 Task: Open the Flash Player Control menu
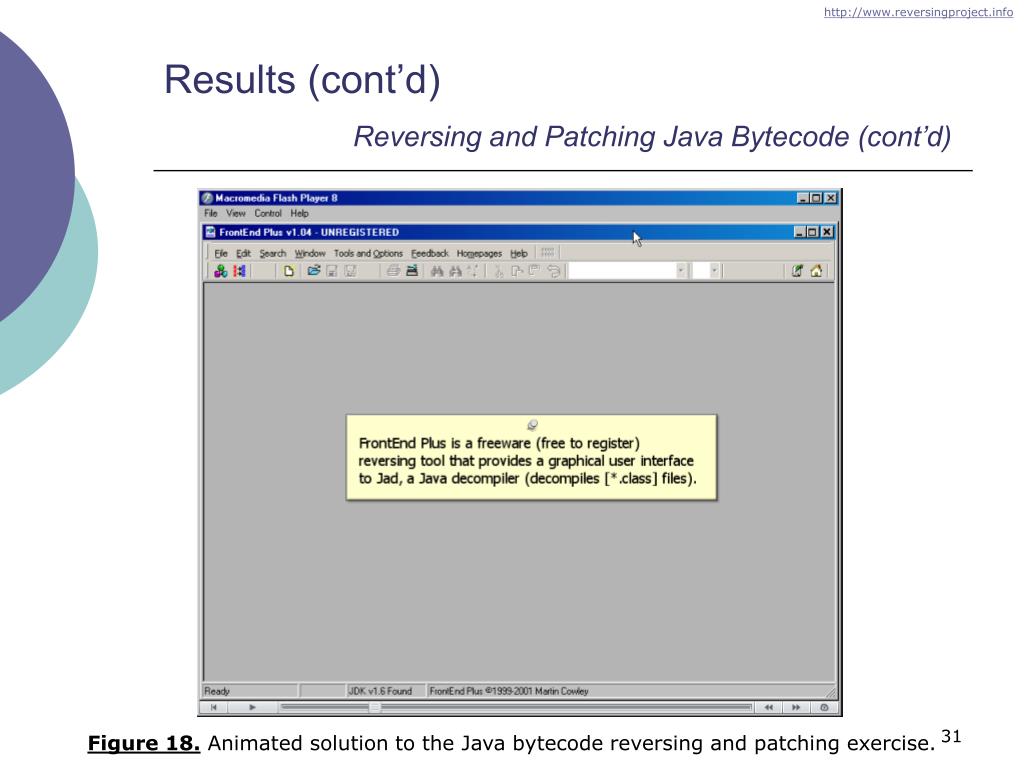[x=268, y=214]
